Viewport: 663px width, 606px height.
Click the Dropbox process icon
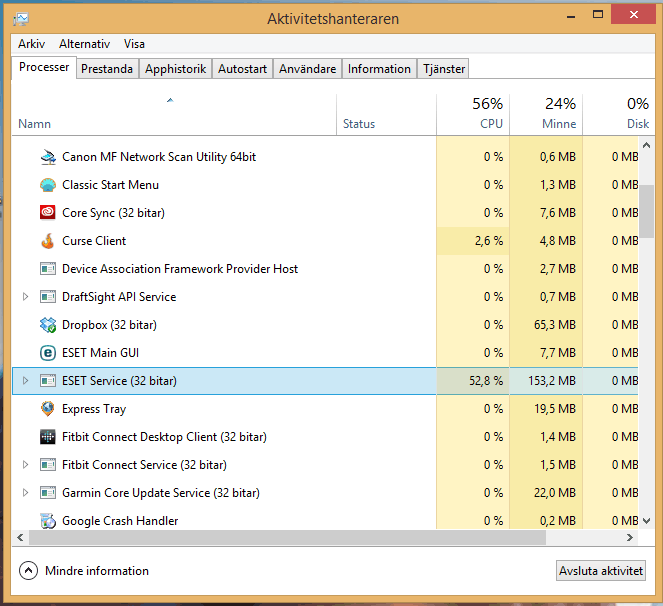click(48, 325)
